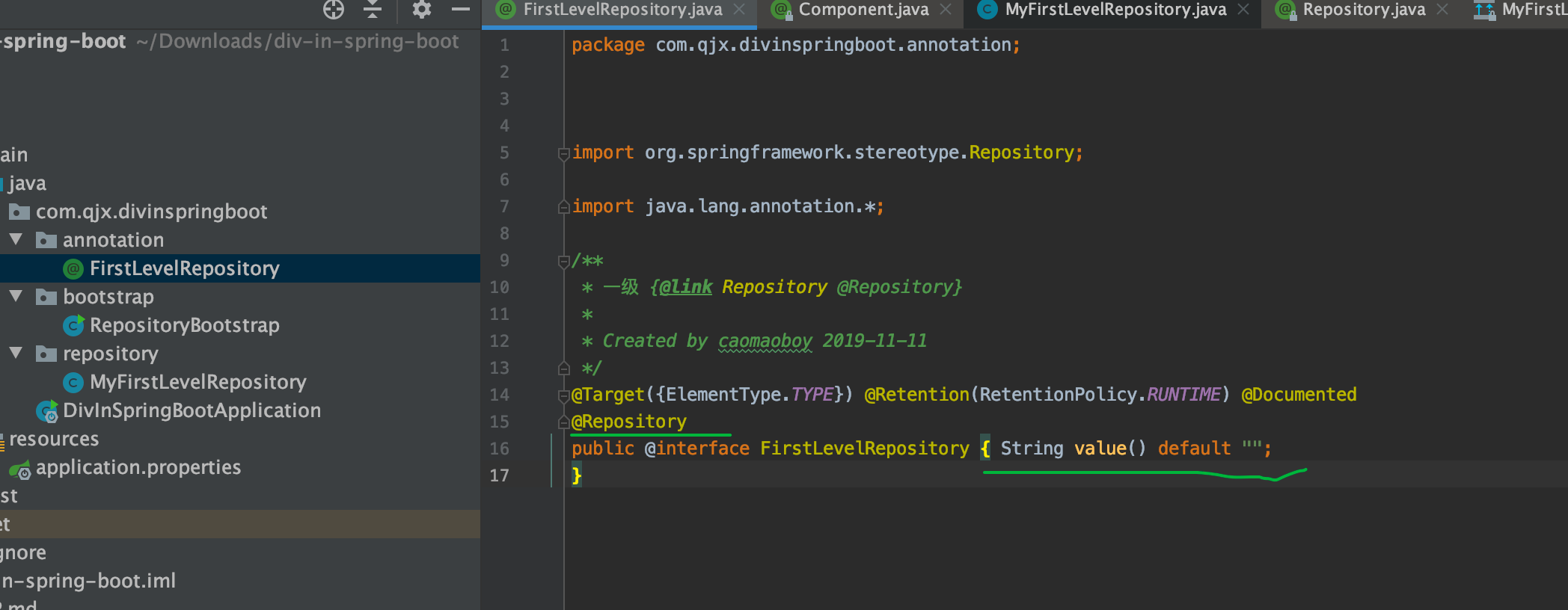Select the .iml project file
This screenshot has height=610, width=1568.
[88, 581]
